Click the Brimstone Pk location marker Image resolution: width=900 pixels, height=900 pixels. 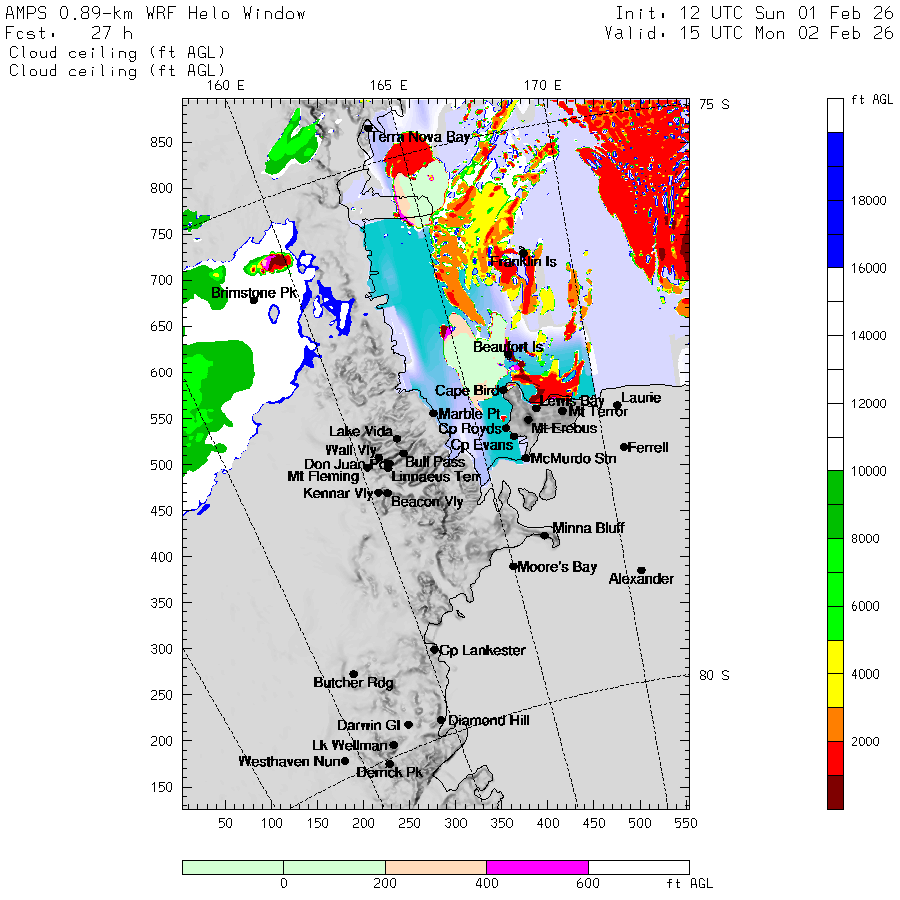[253, 299]
